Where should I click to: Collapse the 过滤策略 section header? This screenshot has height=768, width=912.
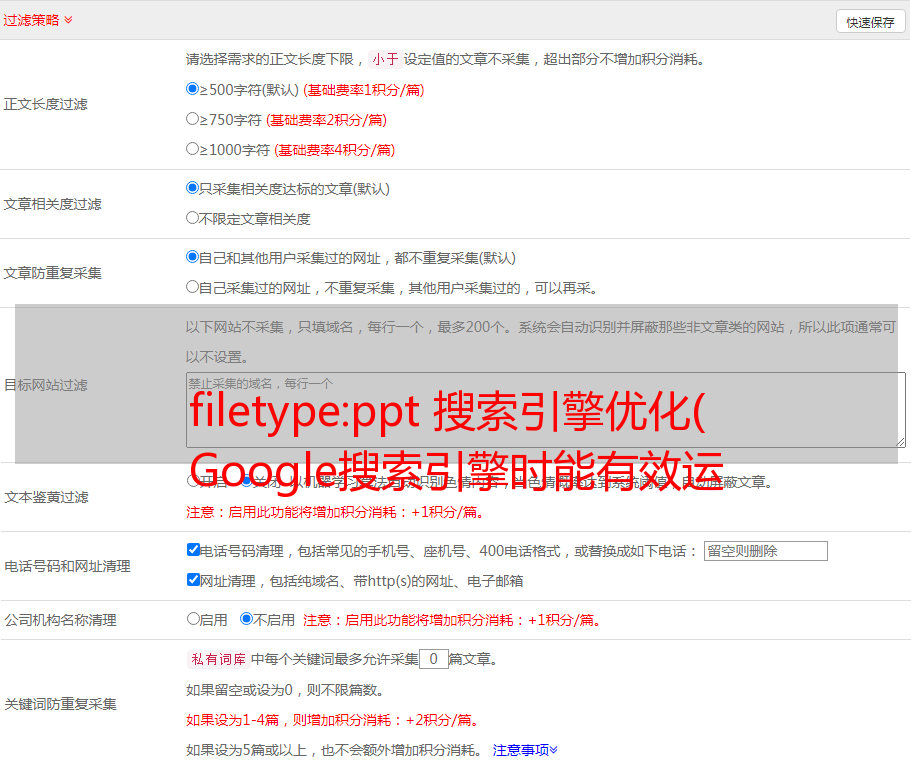[x=38, y=20]
